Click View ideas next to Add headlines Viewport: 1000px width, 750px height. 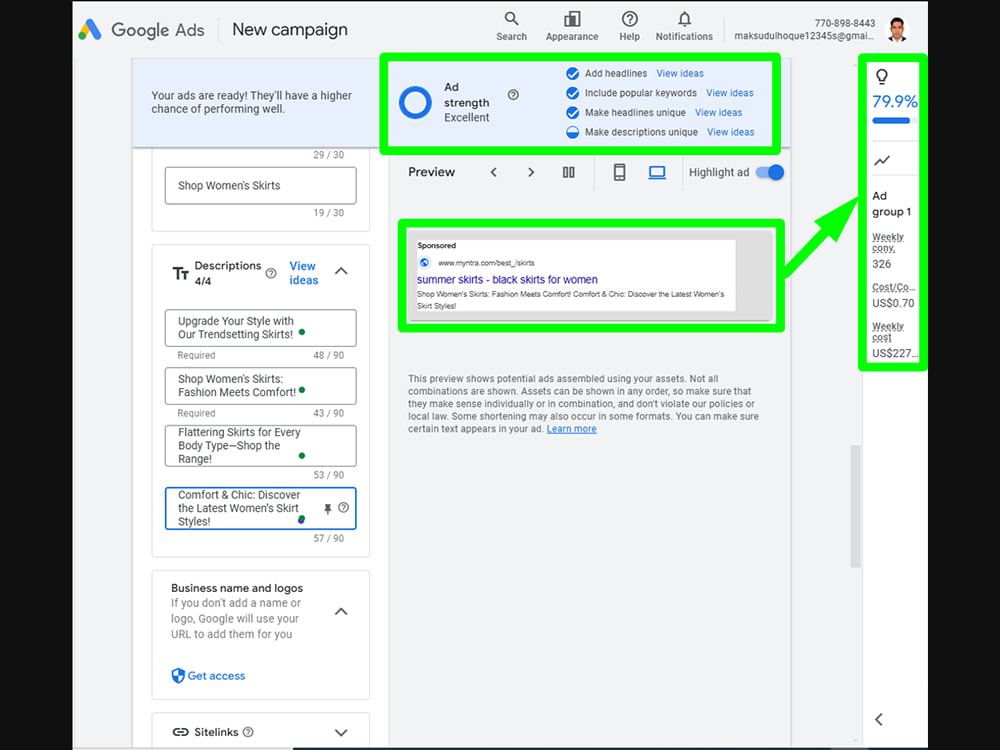coord(680,73)
